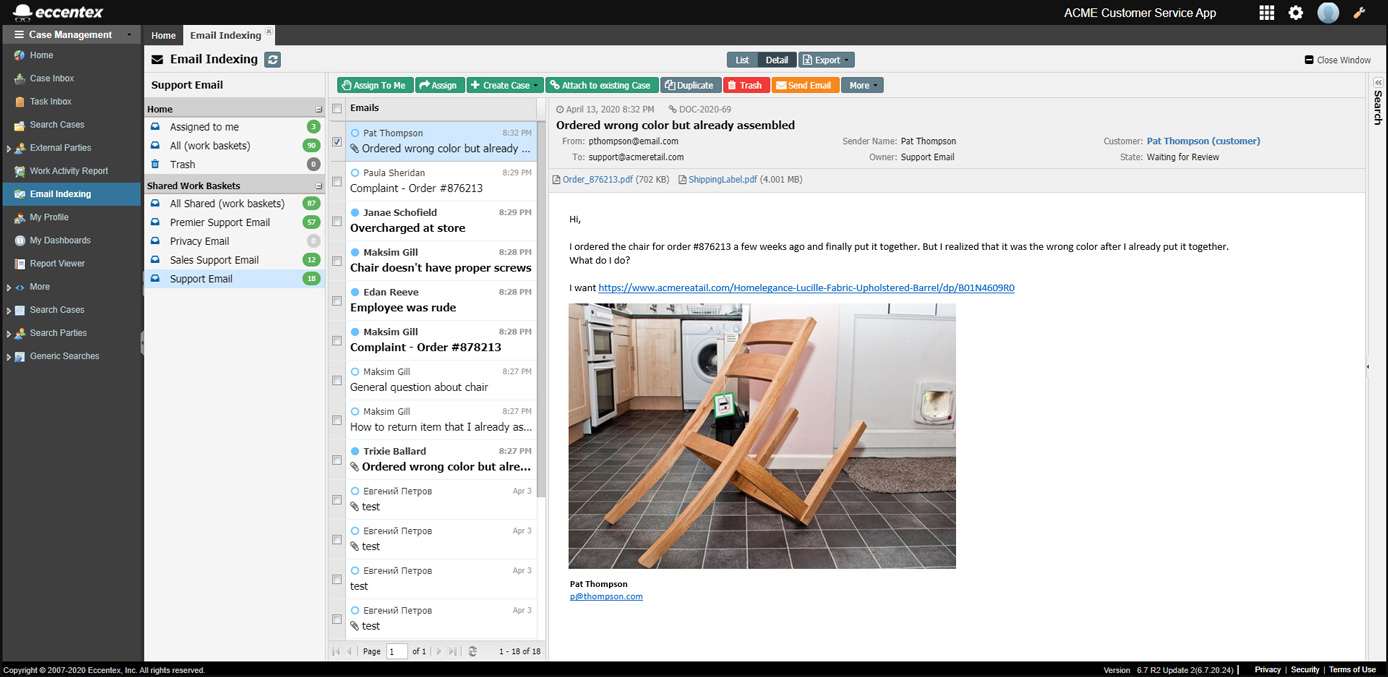Click the wrench icon in header

(1359, 13)
